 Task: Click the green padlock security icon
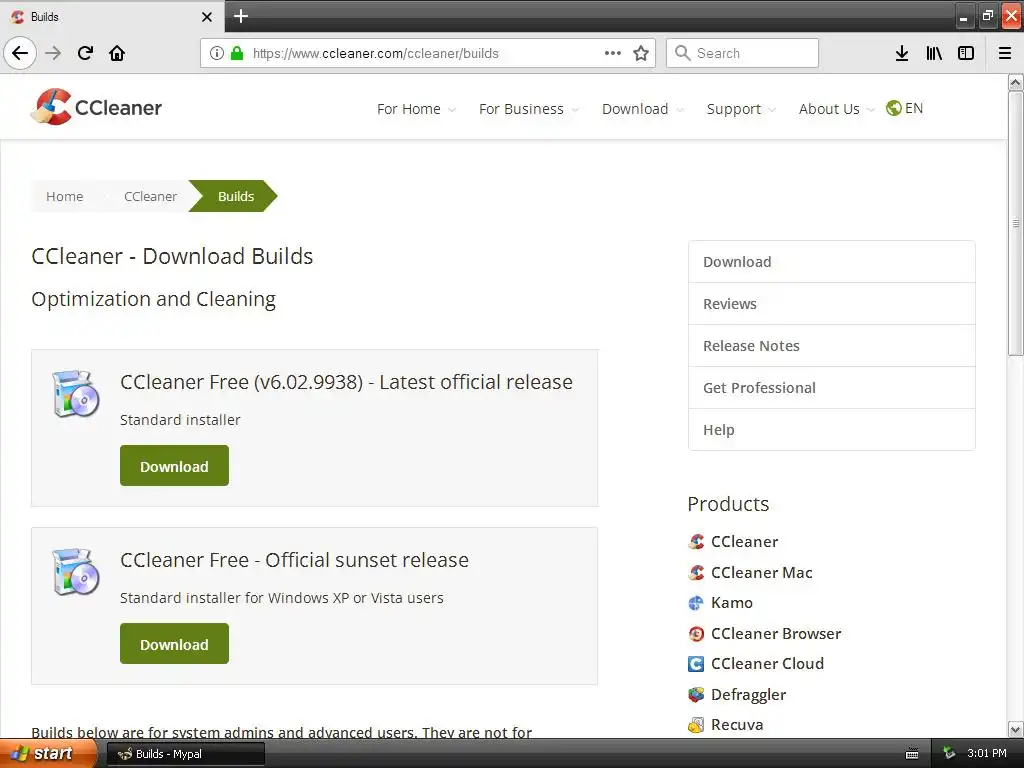pos(237,53)
